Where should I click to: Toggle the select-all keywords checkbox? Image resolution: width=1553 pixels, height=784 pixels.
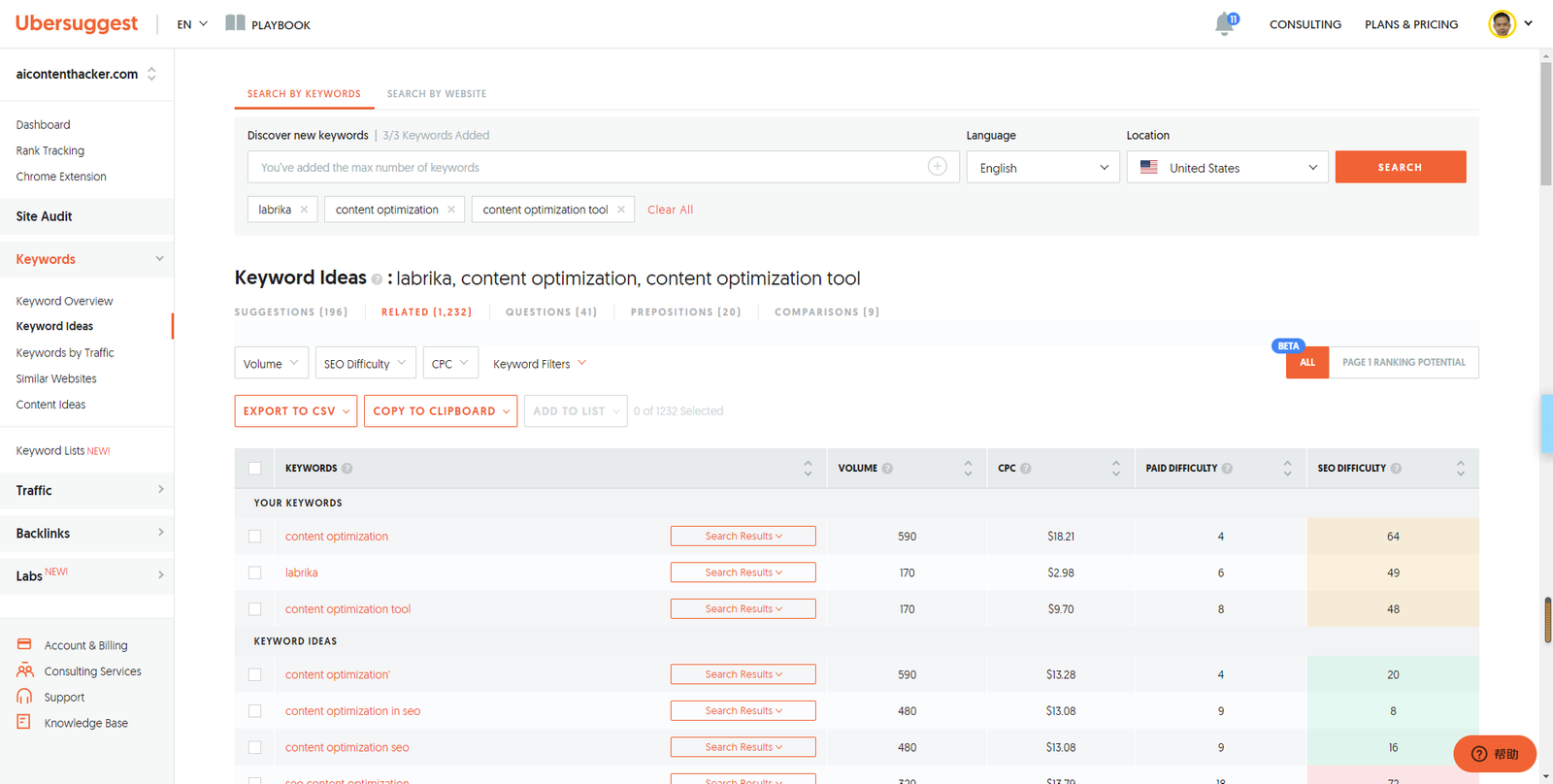tap(254, 469)
